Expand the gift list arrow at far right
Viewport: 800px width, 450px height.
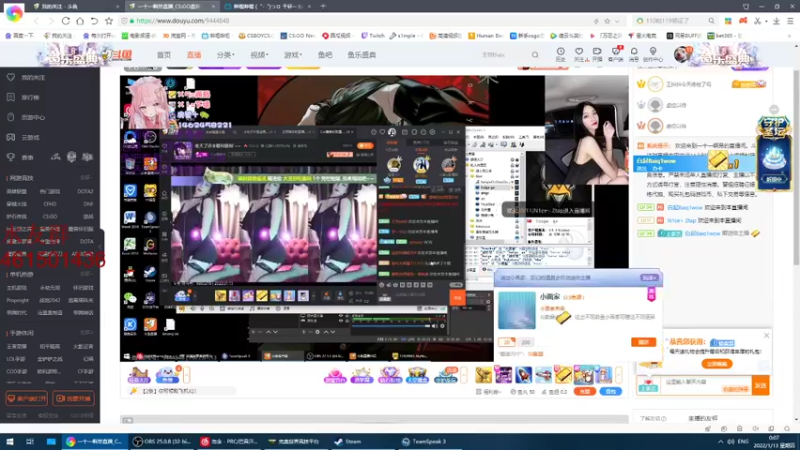pyautogui.click(x=619, y=375)
